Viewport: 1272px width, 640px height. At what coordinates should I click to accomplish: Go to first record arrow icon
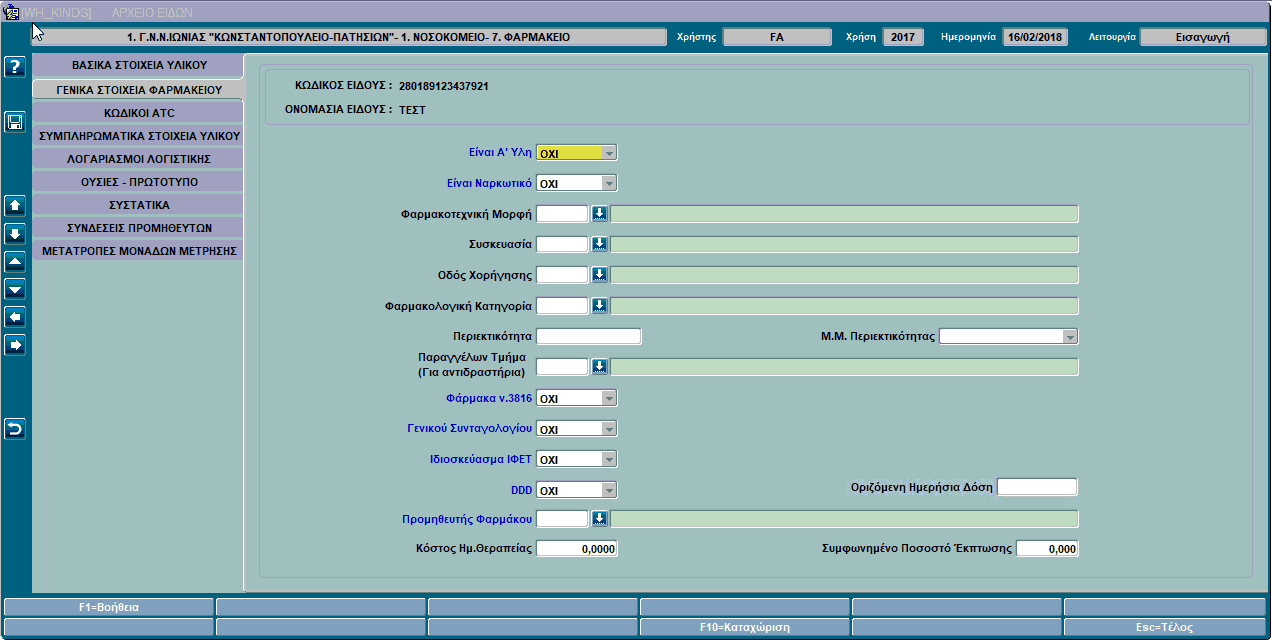click(15, 206)
